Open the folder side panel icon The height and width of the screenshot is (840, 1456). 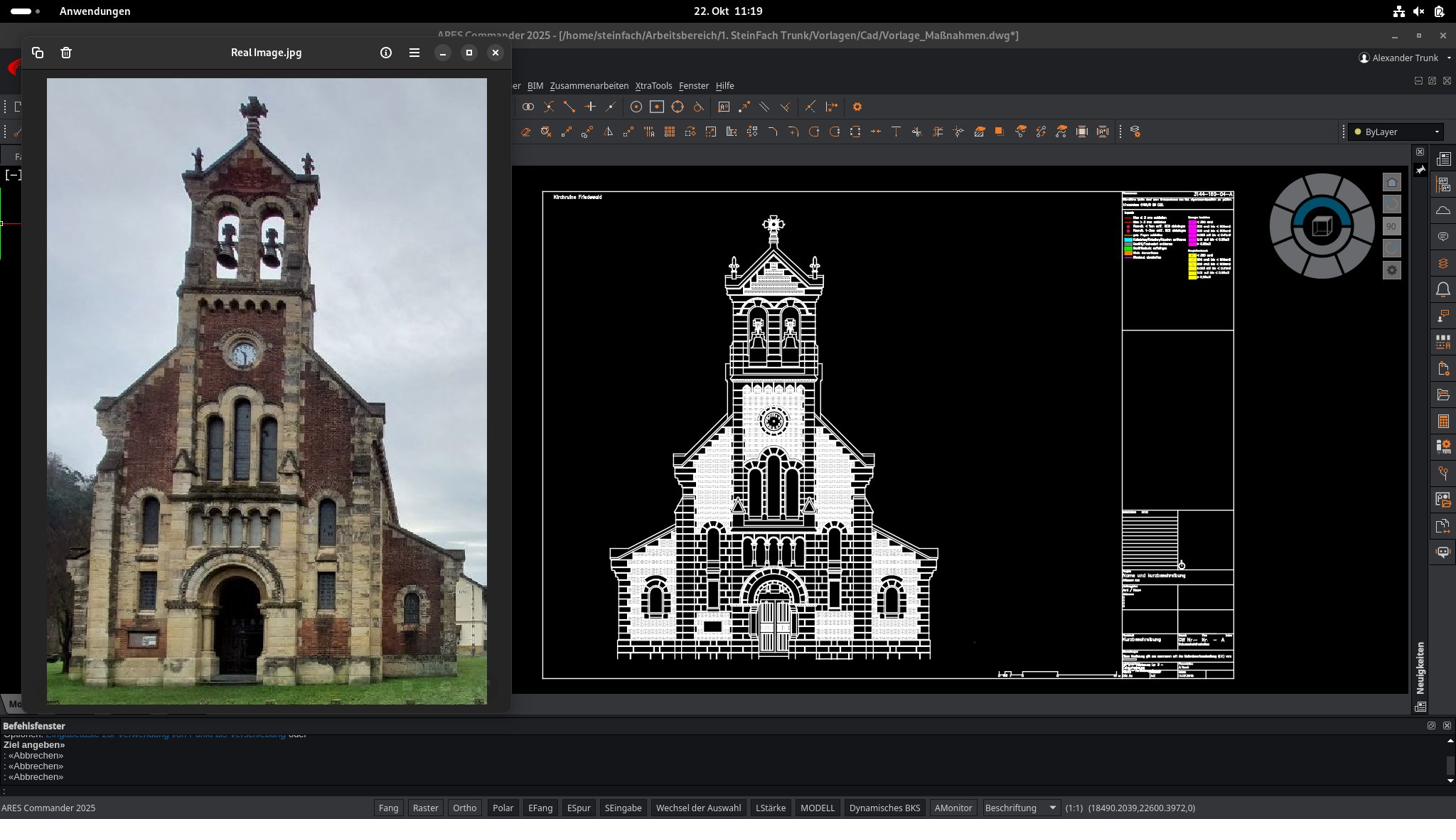click(1443, 395)
